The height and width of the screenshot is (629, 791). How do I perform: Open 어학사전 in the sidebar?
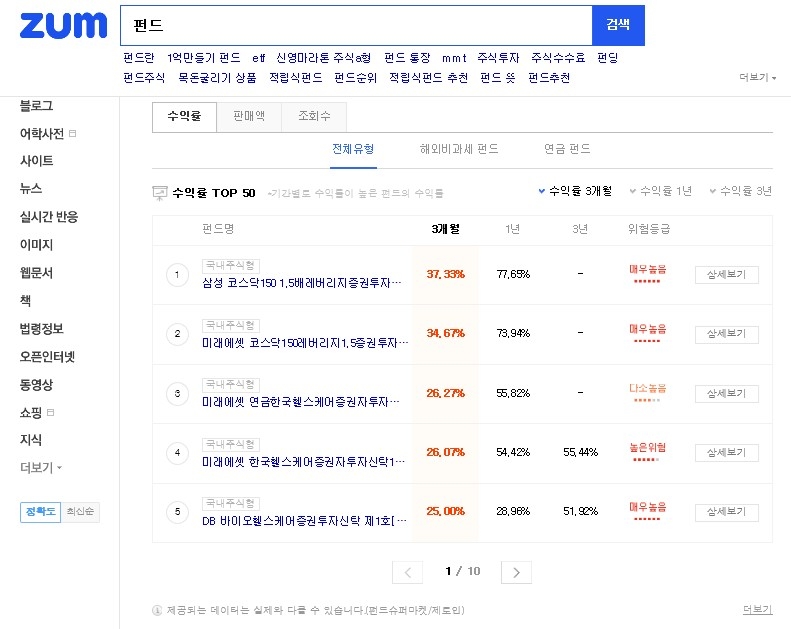(42, 134)
